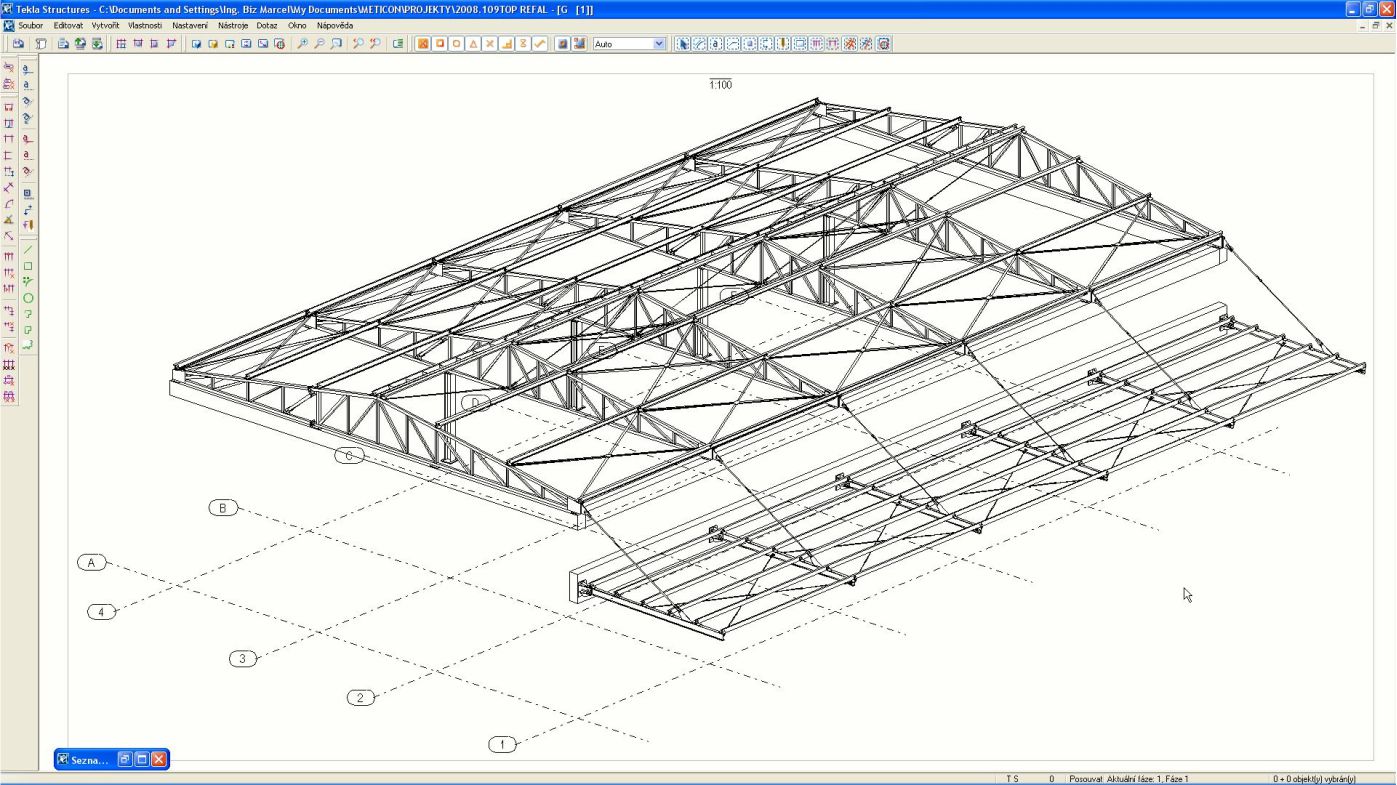Viewport: 1397px width, 785px height.
Task: Open the Soubor menu
Action: tap(31, 25)
